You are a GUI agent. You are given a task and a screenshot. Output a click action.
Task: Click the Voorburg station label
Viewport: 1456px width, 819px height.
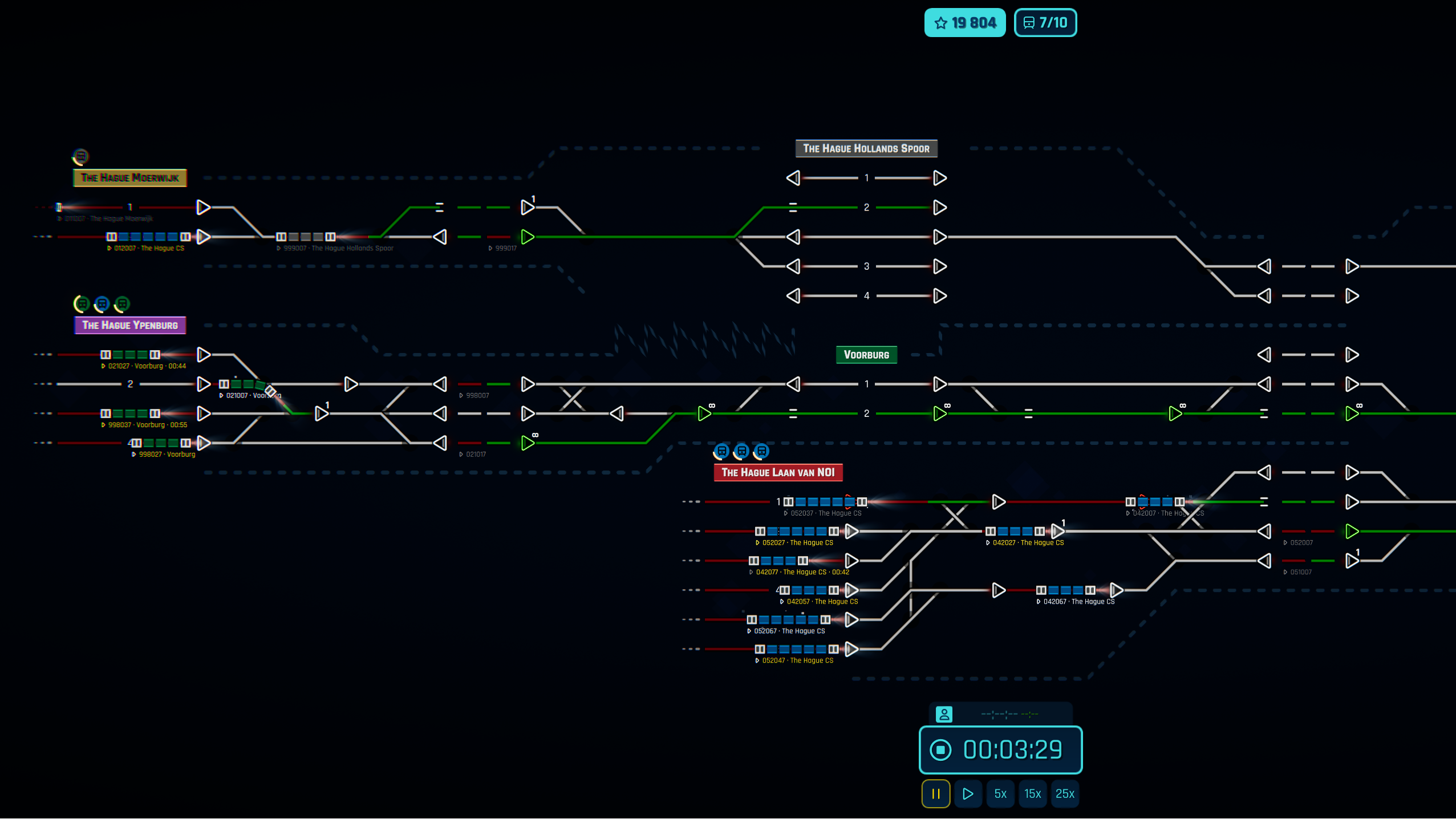click(866, 355)
